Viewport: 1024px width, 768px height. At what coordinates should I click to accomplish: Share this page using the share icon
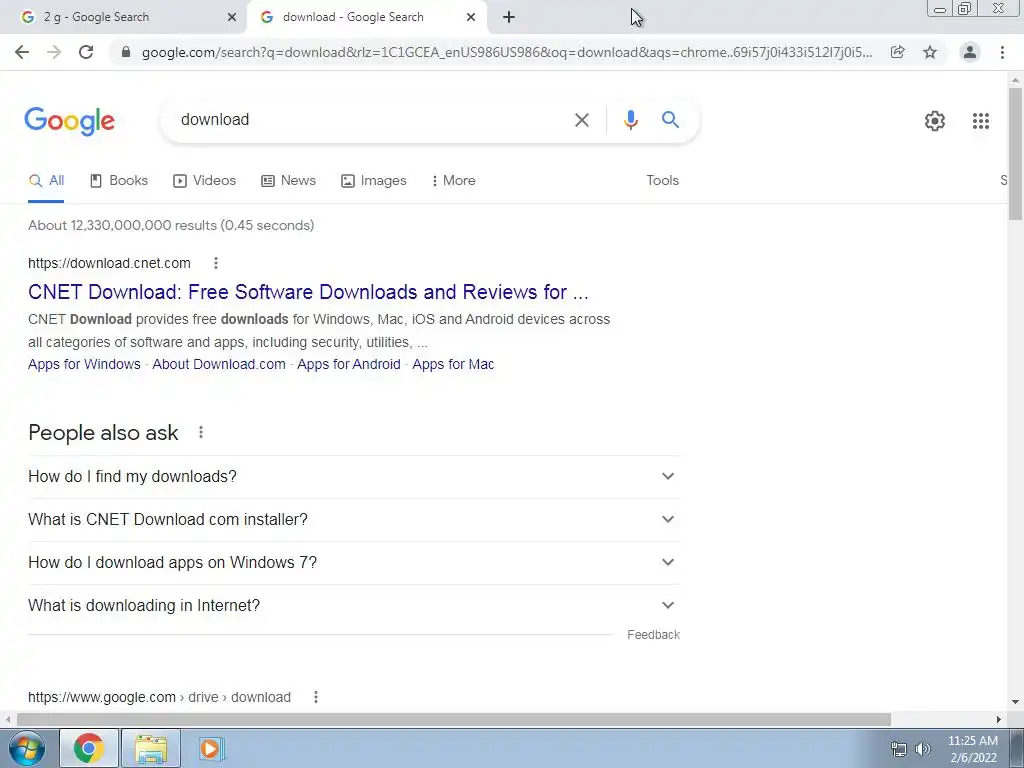898,52
